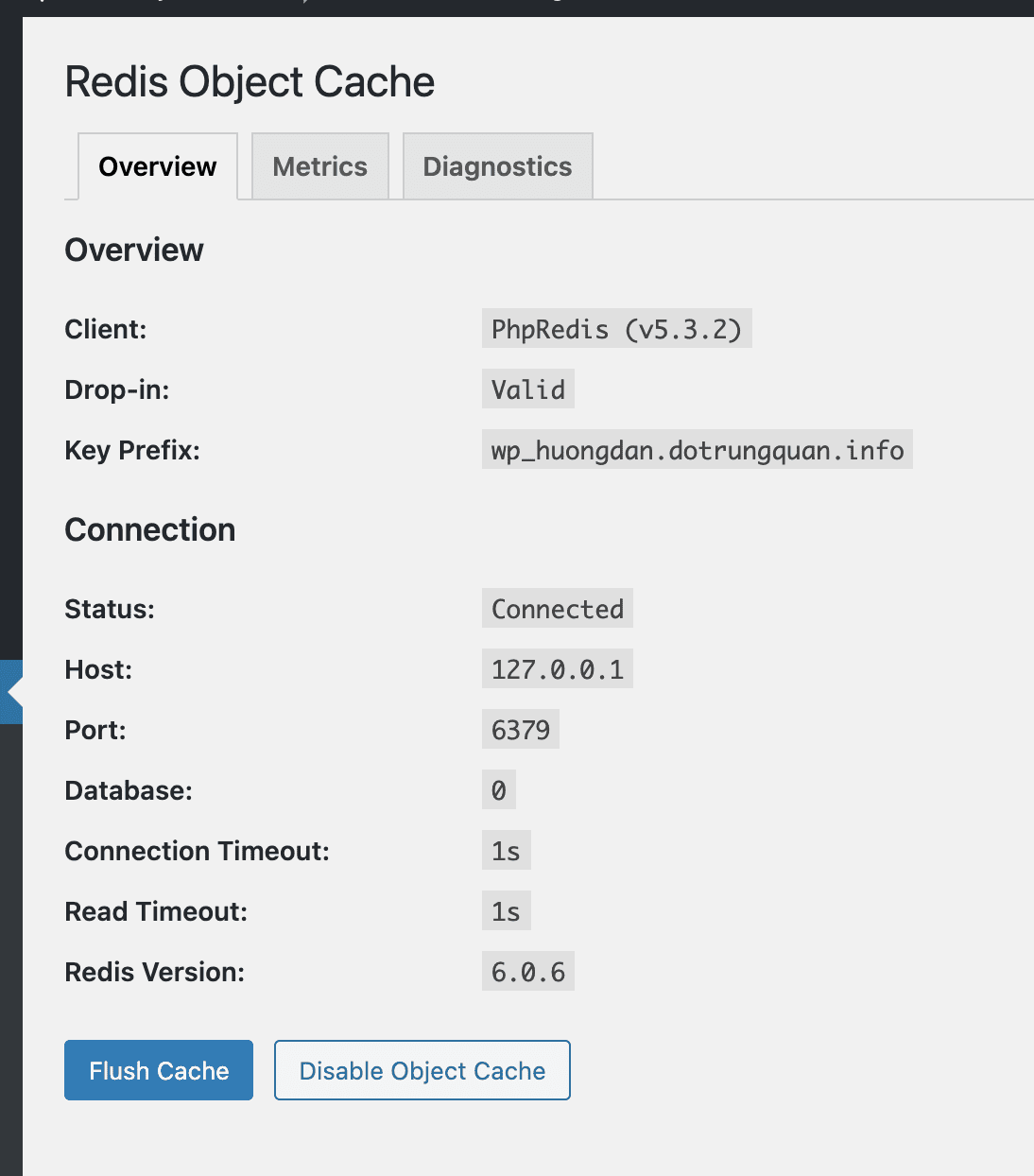Select the 127.0.0.1 host value
Screen dimensions: 1034x1176
(557, 669)
